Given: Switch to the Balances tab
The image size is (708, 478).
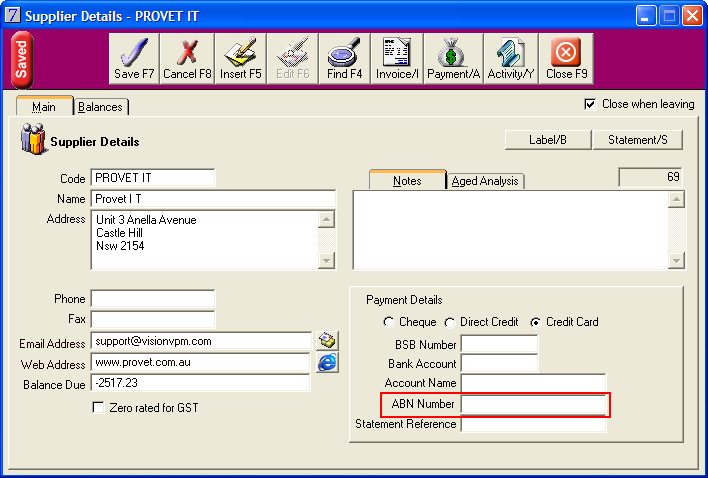Looking at the screenshot, I should coord(101,107).
